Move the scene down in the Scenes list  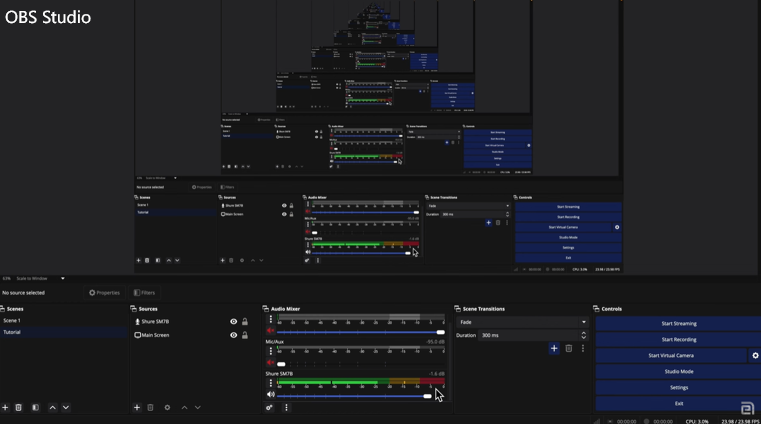tap(66, 408)
